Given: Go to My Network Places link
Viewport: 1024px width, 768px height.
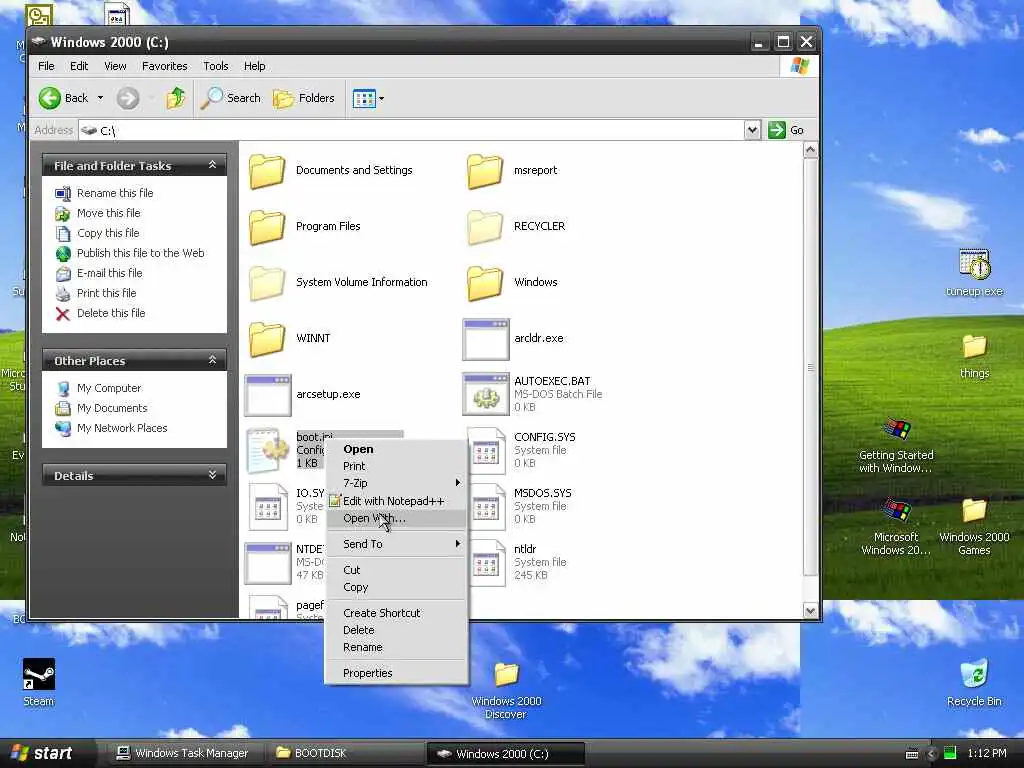Looking at the screenshot, I should click(x=121, y=428).
